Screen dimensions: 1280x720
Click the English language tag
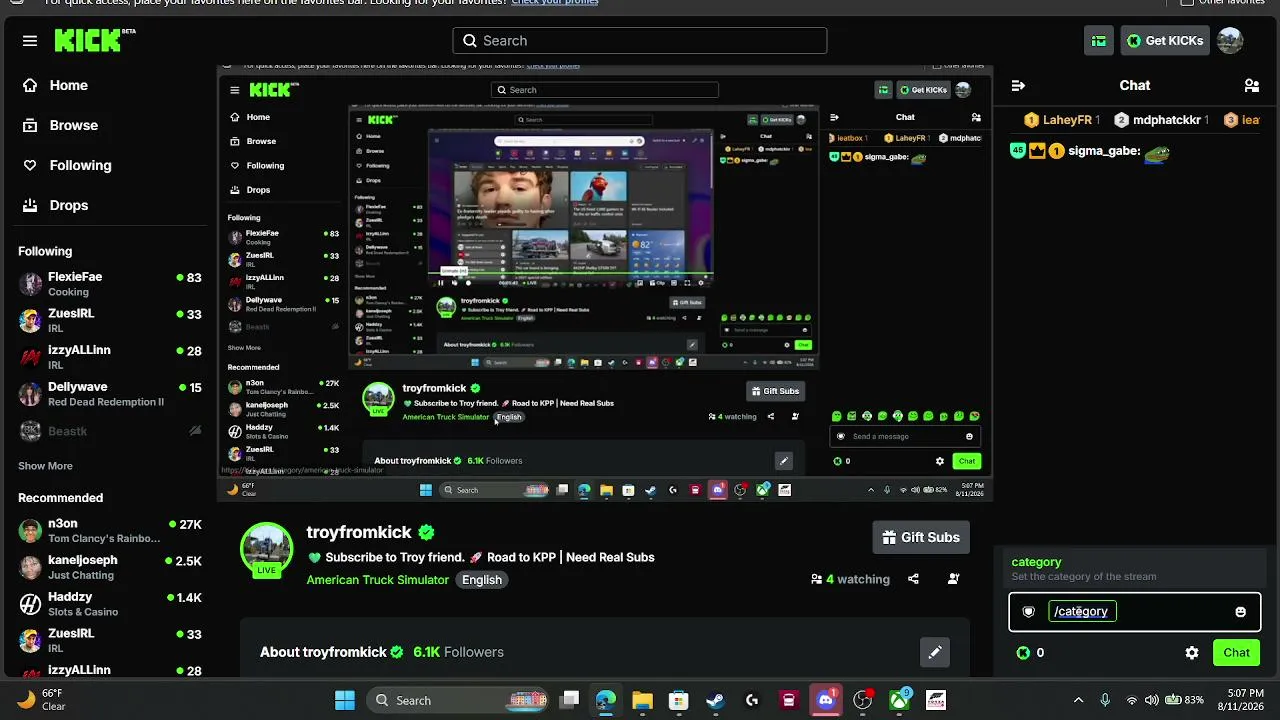(x=482, y=580)
